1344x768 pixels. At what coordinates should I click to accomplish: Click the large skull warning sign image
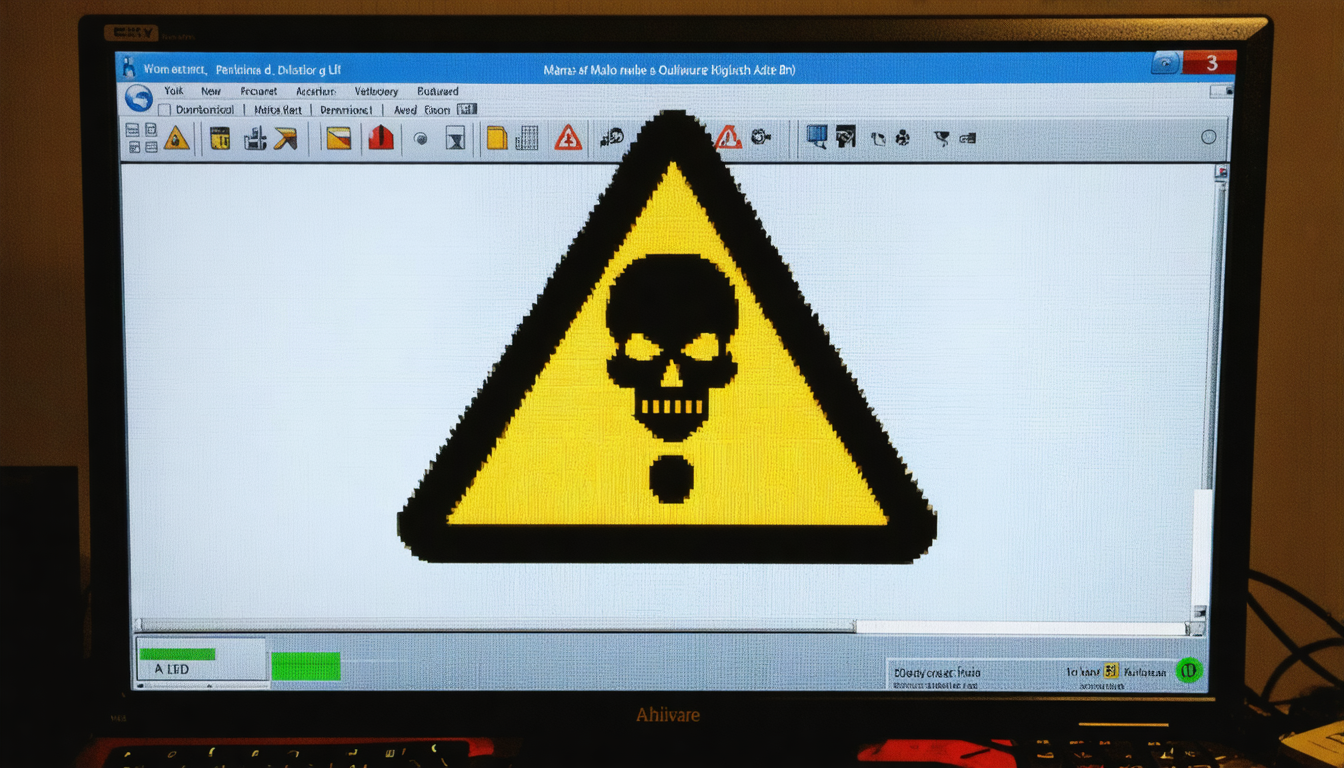tap(667, 360)
